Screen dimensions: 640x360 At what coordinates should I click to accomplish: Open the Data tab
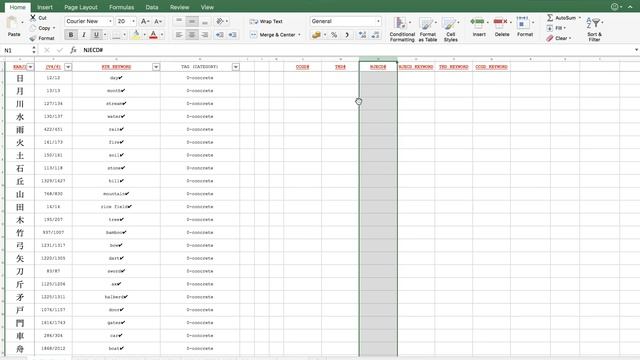click(152, 7)
